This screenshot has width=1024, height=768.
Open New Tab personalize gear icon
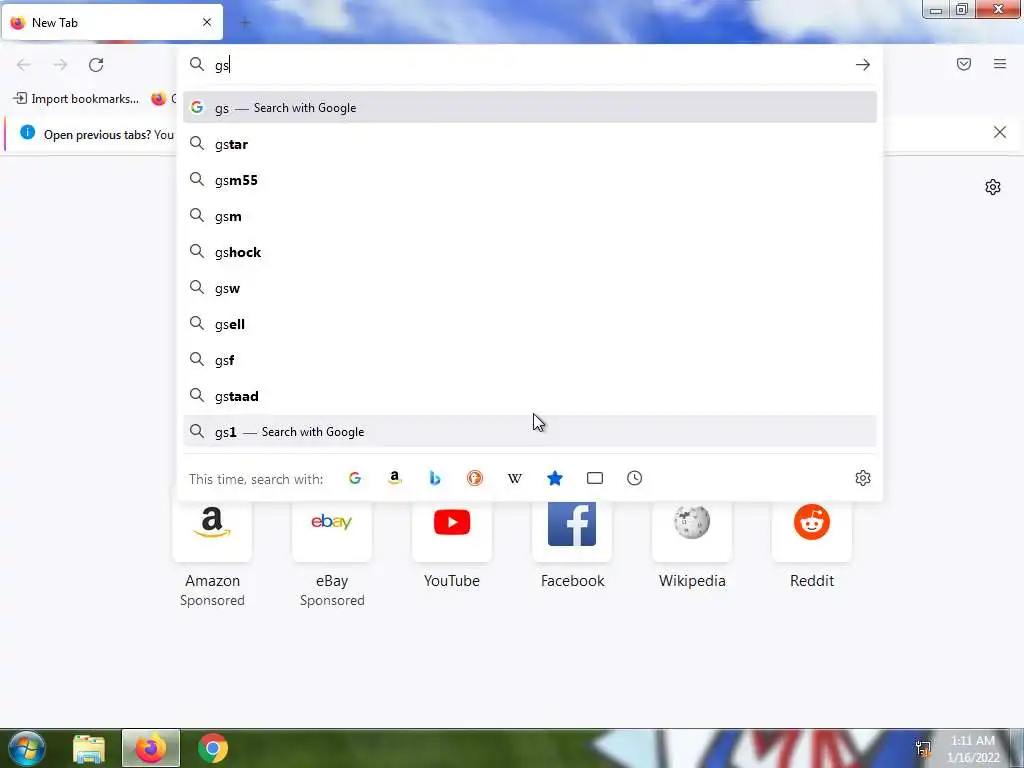tap(993, 187)
